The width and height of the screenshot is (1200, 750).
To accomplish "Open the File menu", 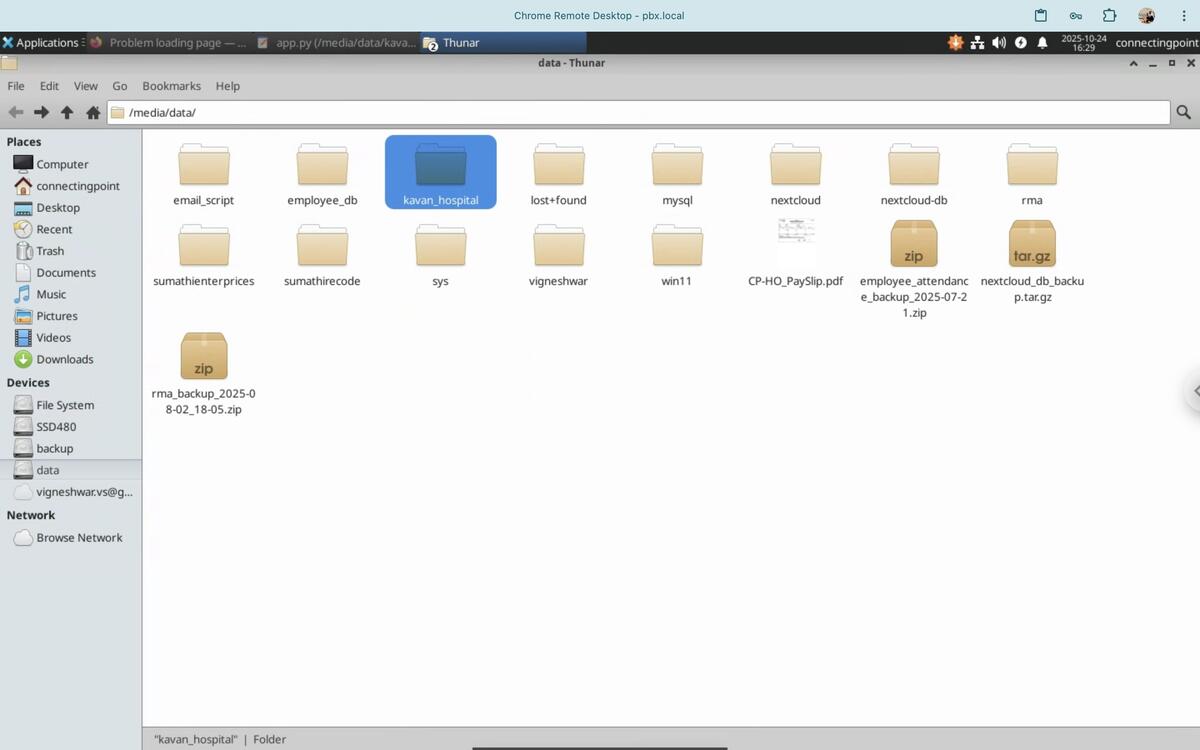I will [16, 86].
